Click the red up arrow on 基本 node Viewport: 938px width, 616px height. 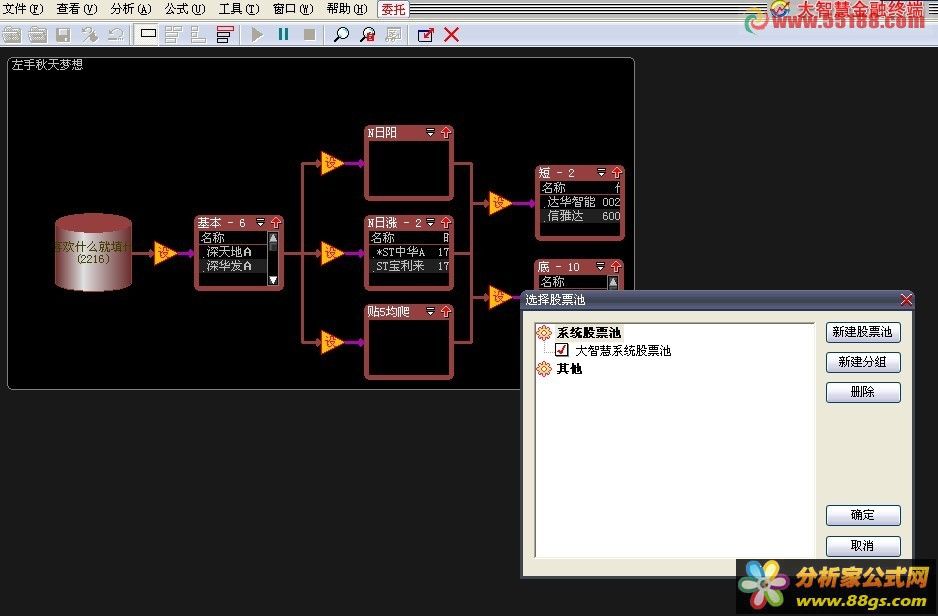(x=276, y=222)
